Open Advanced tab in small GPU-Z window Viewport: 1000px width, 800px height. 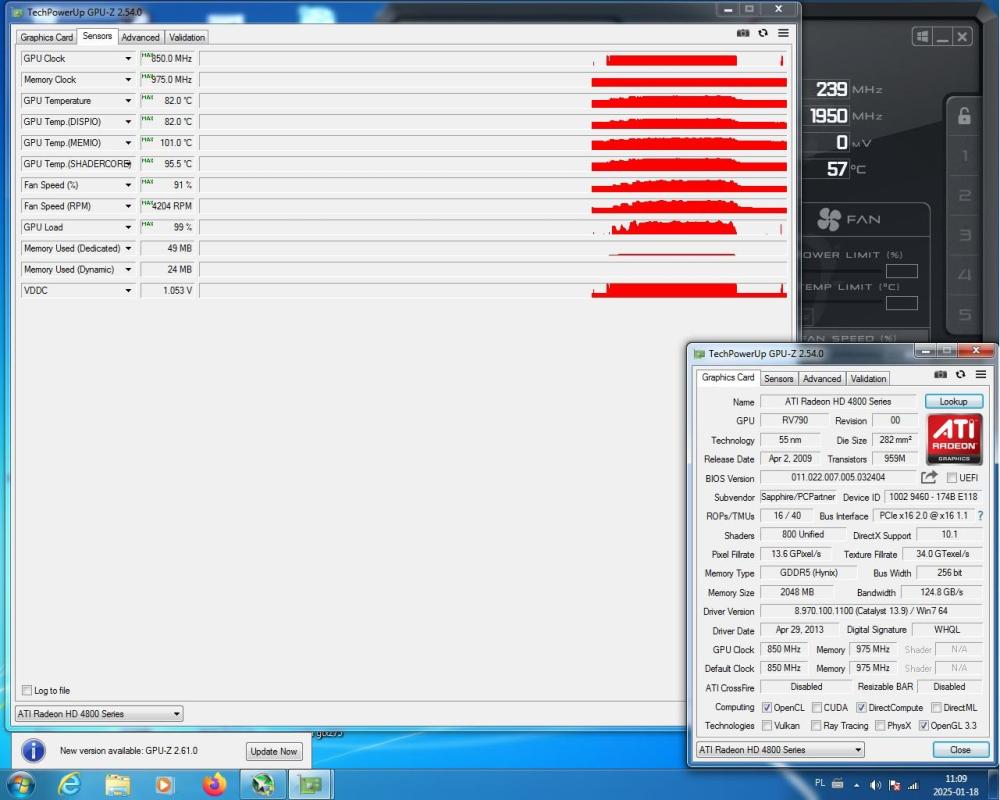tap(821, 378)
